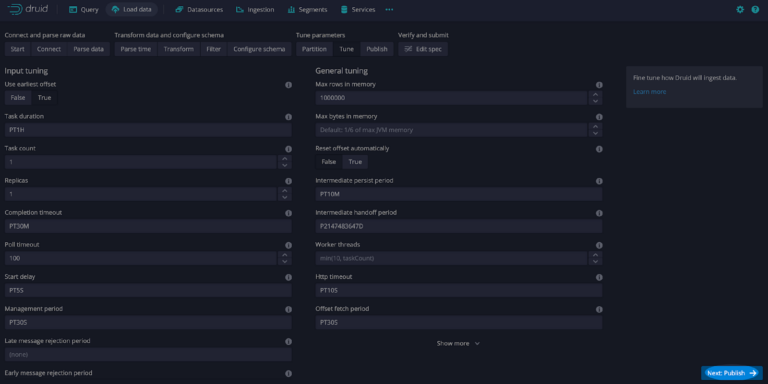Viewport: 768px width, 384px height.
Task: Expand Show more tuning options
Action: [x=458, y=343]
